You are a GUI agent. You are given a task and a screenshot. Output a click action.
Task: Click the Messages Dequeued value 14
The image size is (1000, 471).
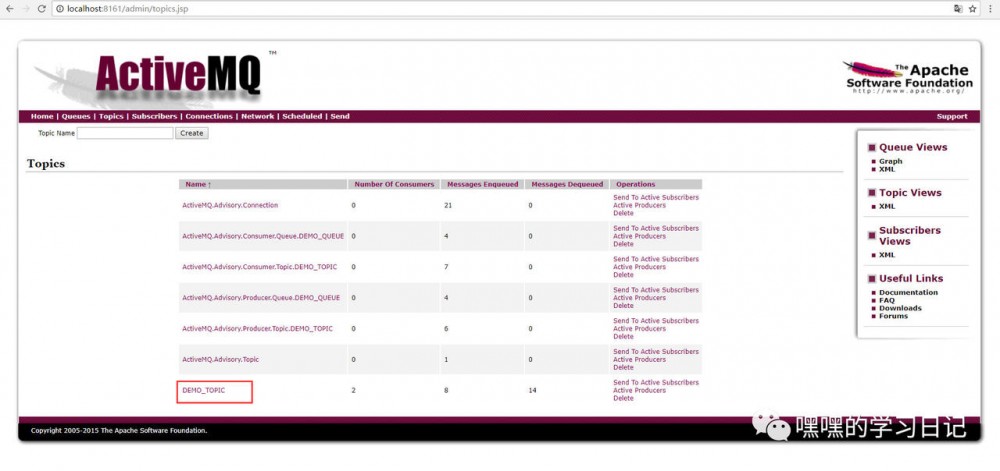click(x=533, y=390)
